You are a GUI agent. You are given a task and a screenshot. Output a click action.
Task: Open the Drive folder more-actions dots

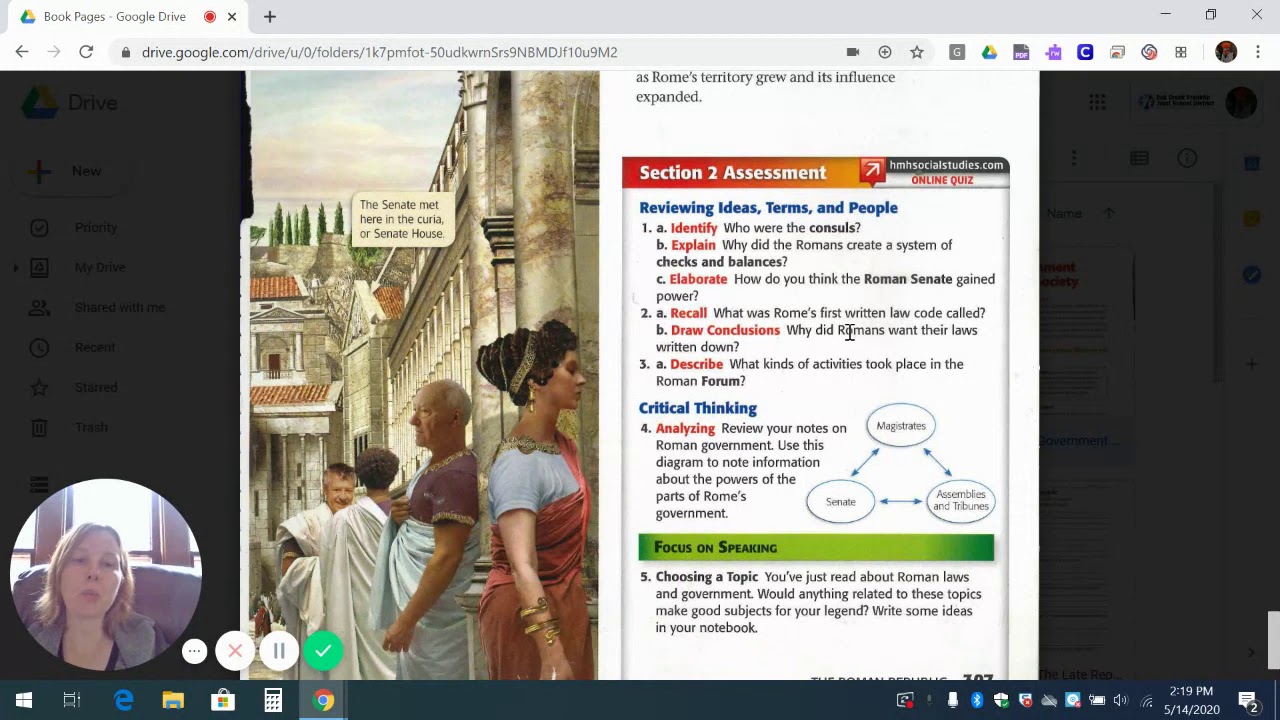(x=1074, y=158)
